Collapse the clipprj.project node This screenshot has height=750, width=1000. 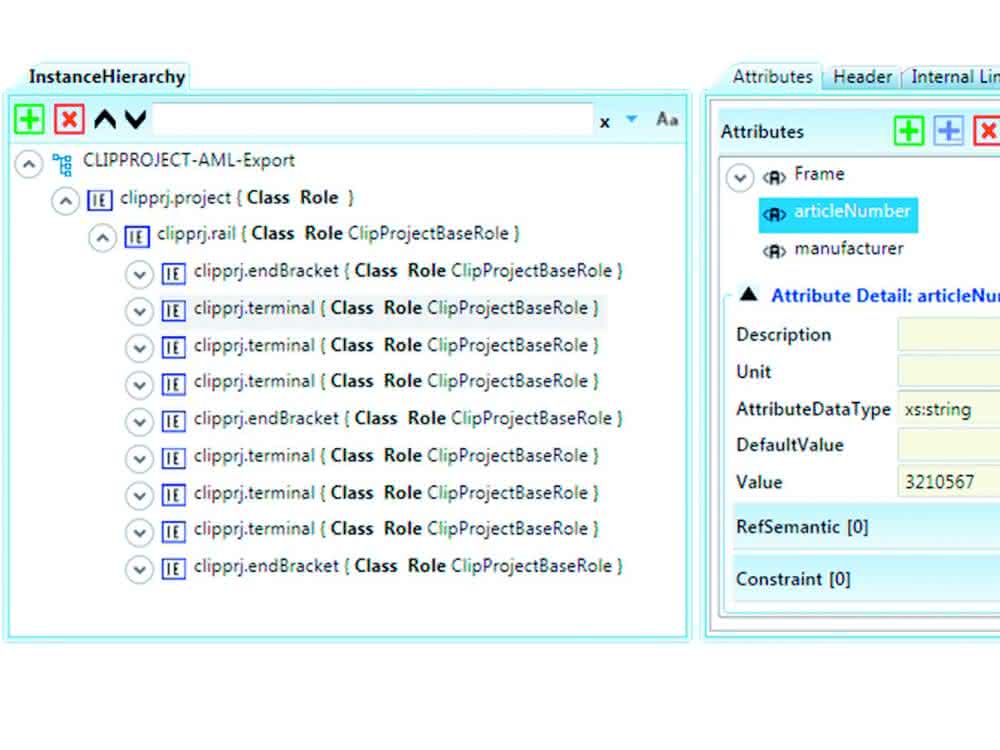coord(65,201)
